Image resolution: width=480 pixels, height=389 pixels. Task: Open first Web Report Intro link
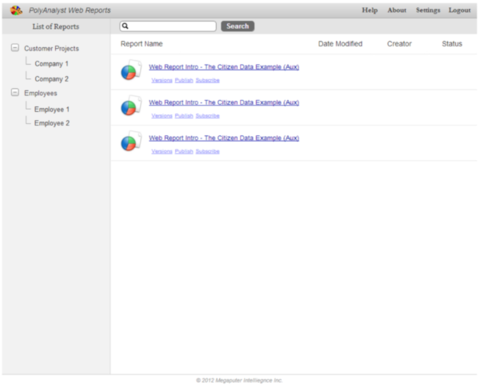(224, 67)
